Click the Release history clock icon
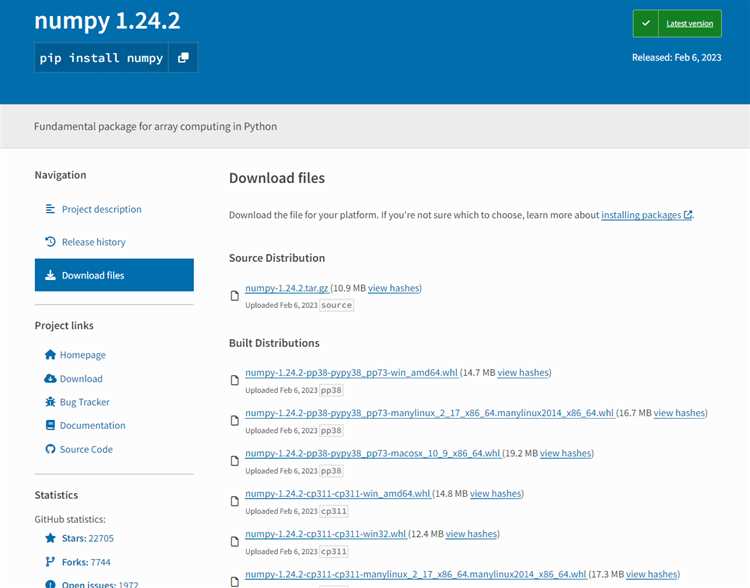The image size is (750, 588). click(50, 242)
